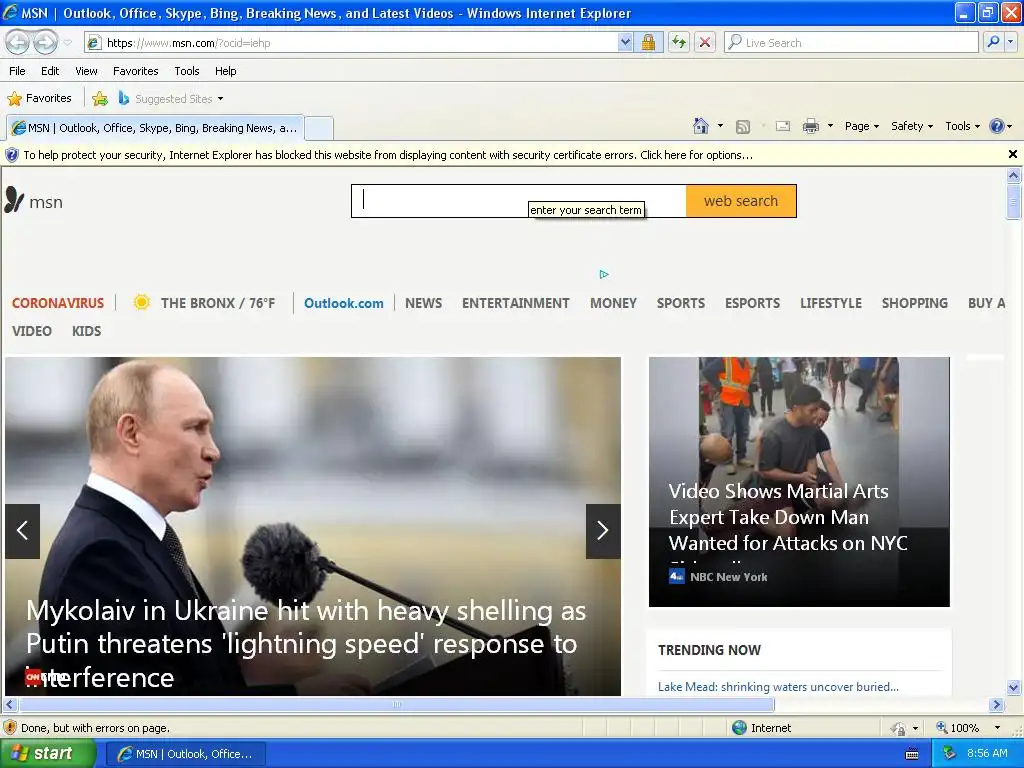Click the security information bar message
The width and height of the screenshot is (1024, 768).
tap(388, 155)
